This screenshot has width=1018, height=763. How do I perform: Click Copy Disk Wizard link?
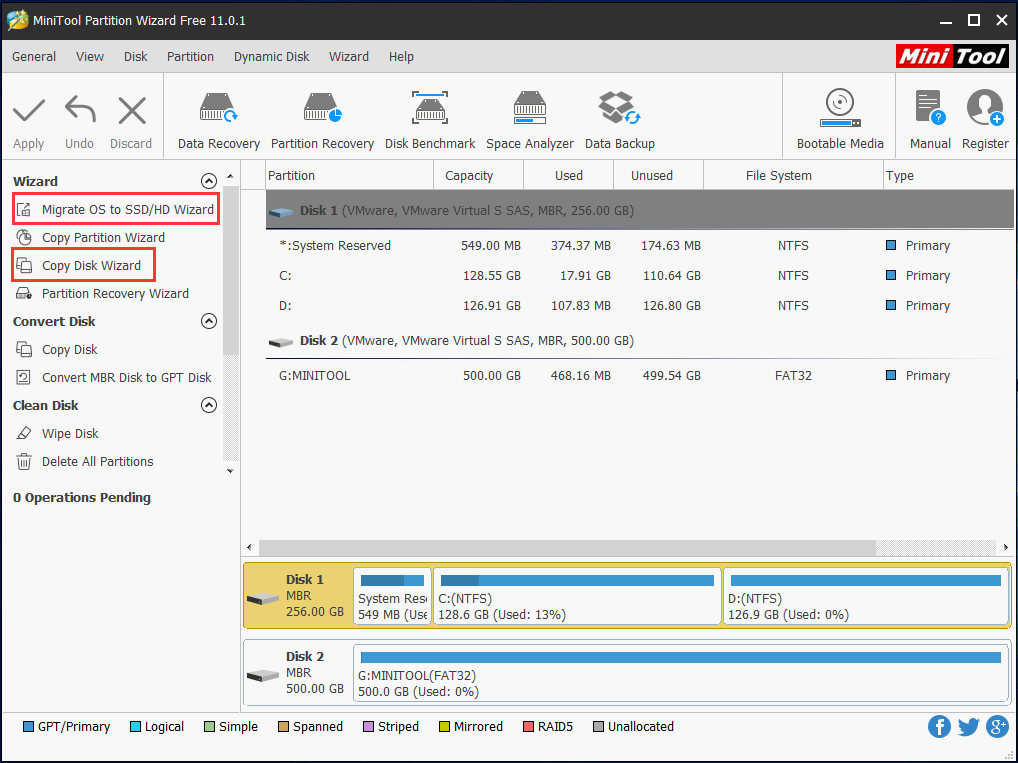(92, 265)
